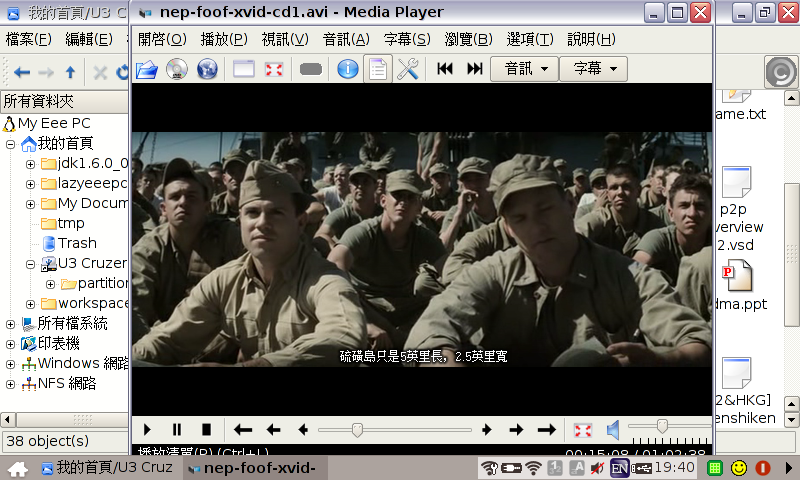Click the open file folder icon
Viewport: 800px width, 480px height.
[x=147, y=69]
